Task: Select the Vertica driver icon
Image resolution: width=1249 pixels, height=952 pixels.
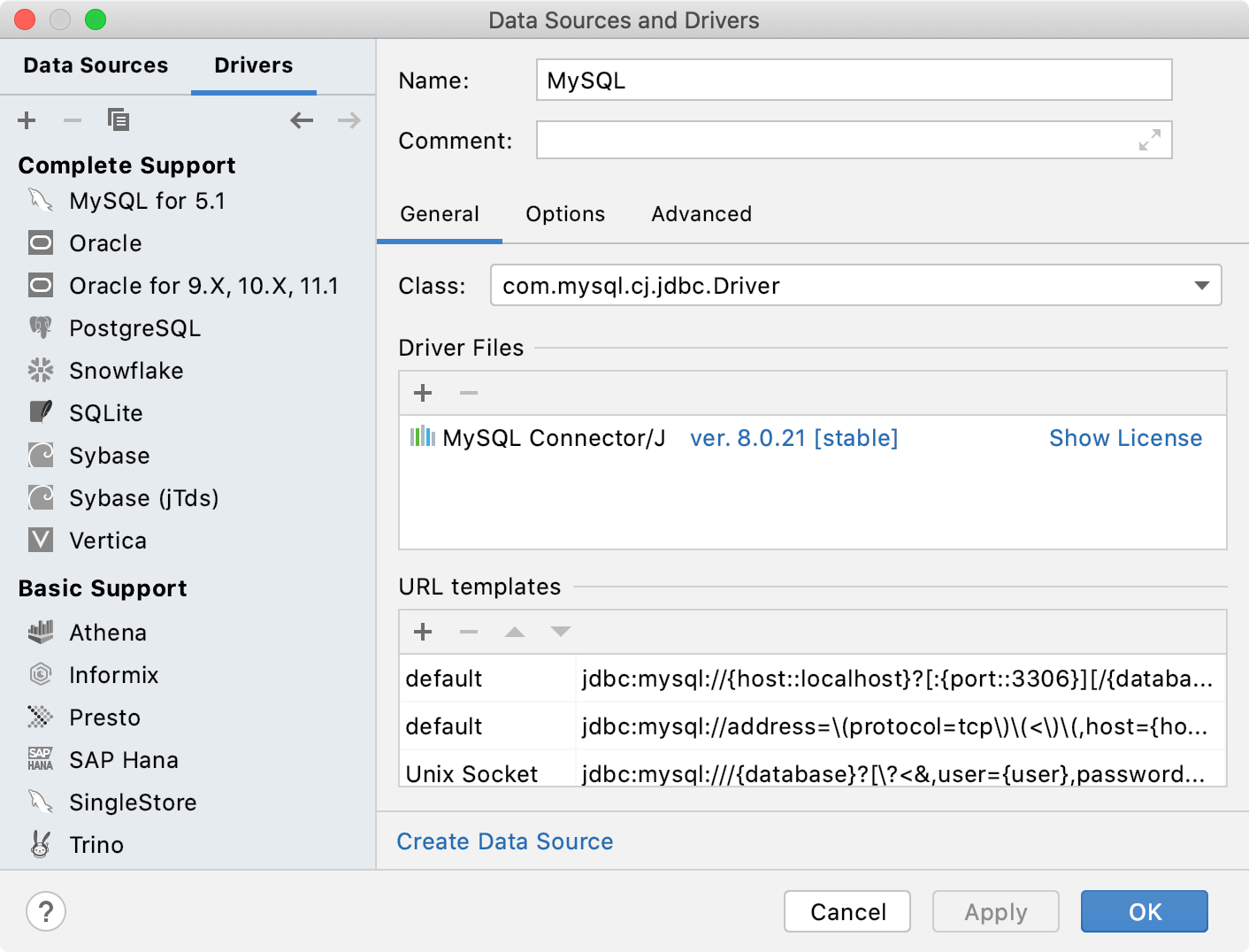Action: [x=40, y=540]
